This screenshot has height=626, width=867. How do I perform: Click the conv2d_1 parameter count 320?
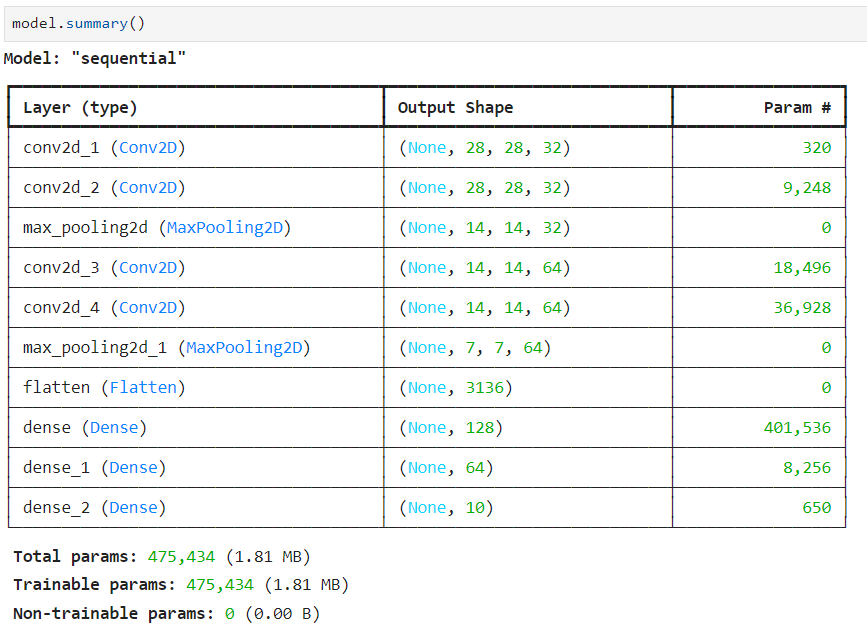coord(817,148)
